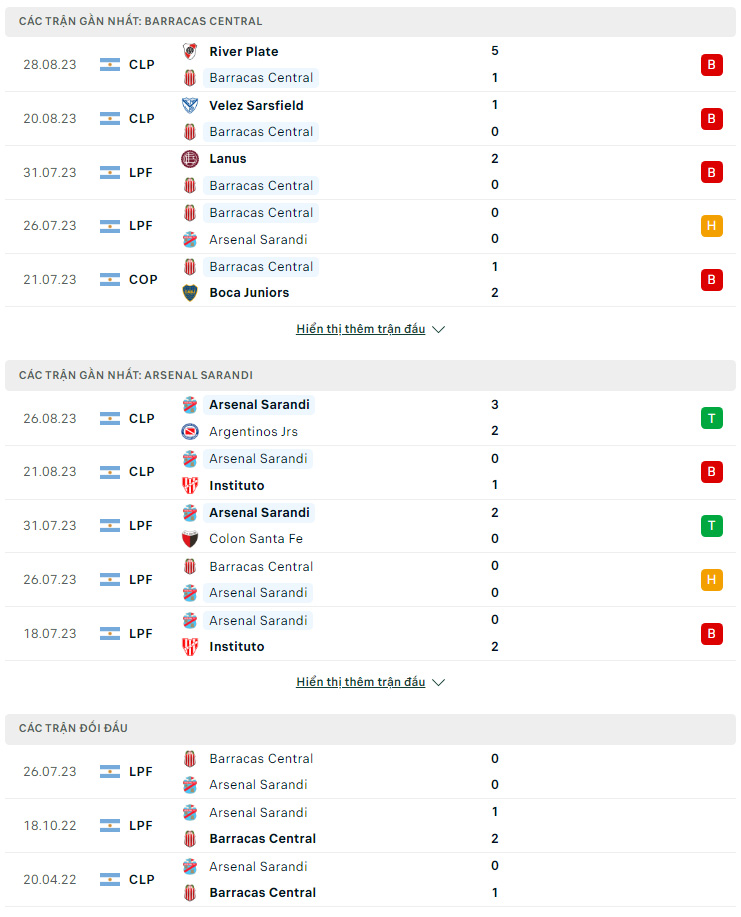Click red B badge for River Plate match
This screenshot has width=741, height=917.
tap(712, 65)
